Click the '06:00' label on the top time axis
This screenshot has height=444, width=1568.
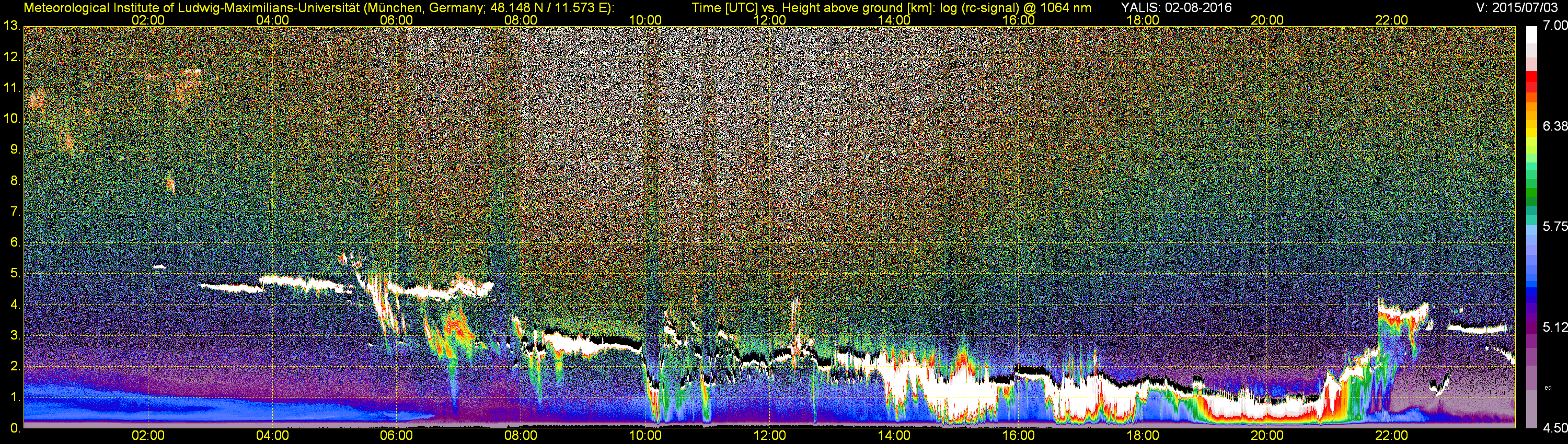point(396,20)
